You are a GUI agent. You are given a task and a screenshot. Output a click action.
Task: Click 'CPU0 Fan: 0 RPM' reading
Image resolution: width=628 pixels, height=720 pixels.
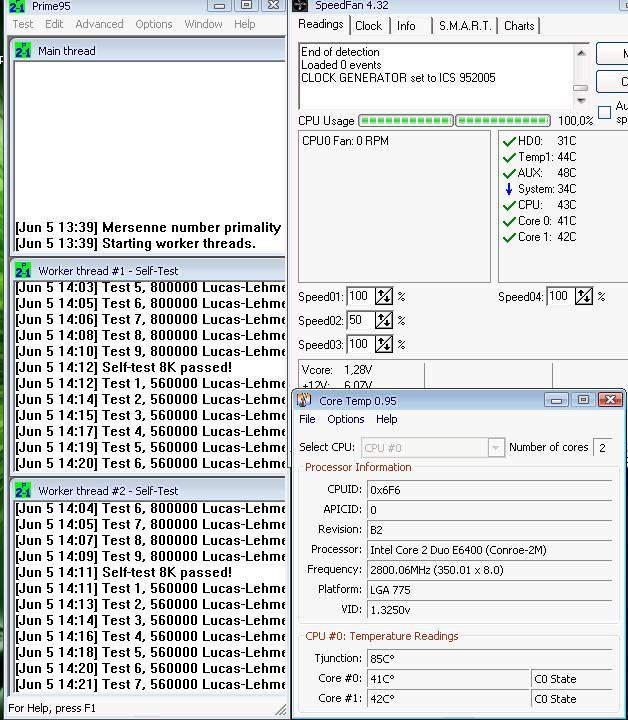[345, 141]
